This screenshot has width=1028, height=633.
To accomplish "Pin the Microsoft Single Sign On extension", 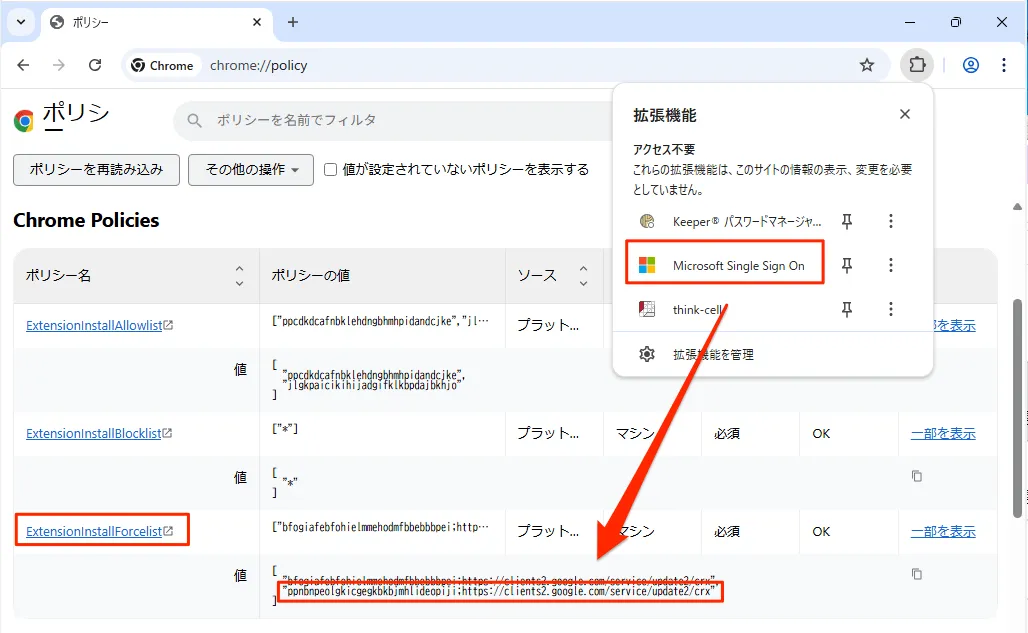I will coord(846,265).
